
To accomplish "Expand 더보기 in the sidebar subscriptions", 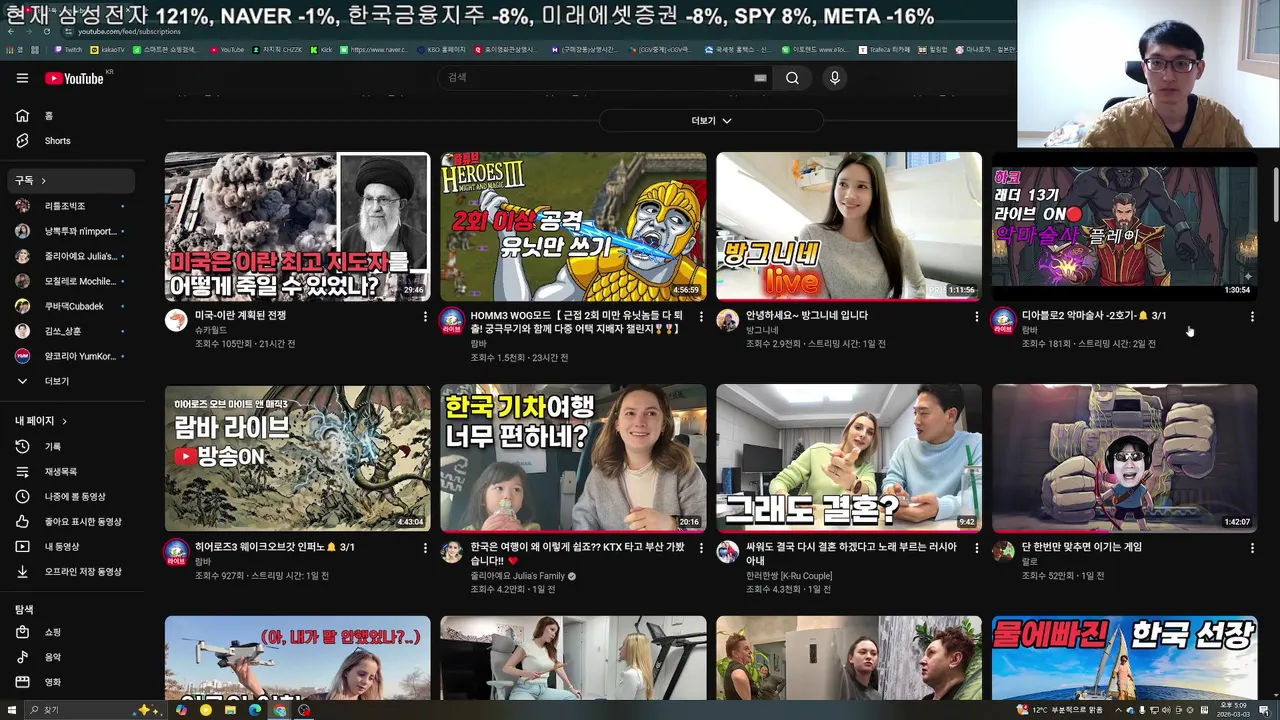I will [70, 381].
